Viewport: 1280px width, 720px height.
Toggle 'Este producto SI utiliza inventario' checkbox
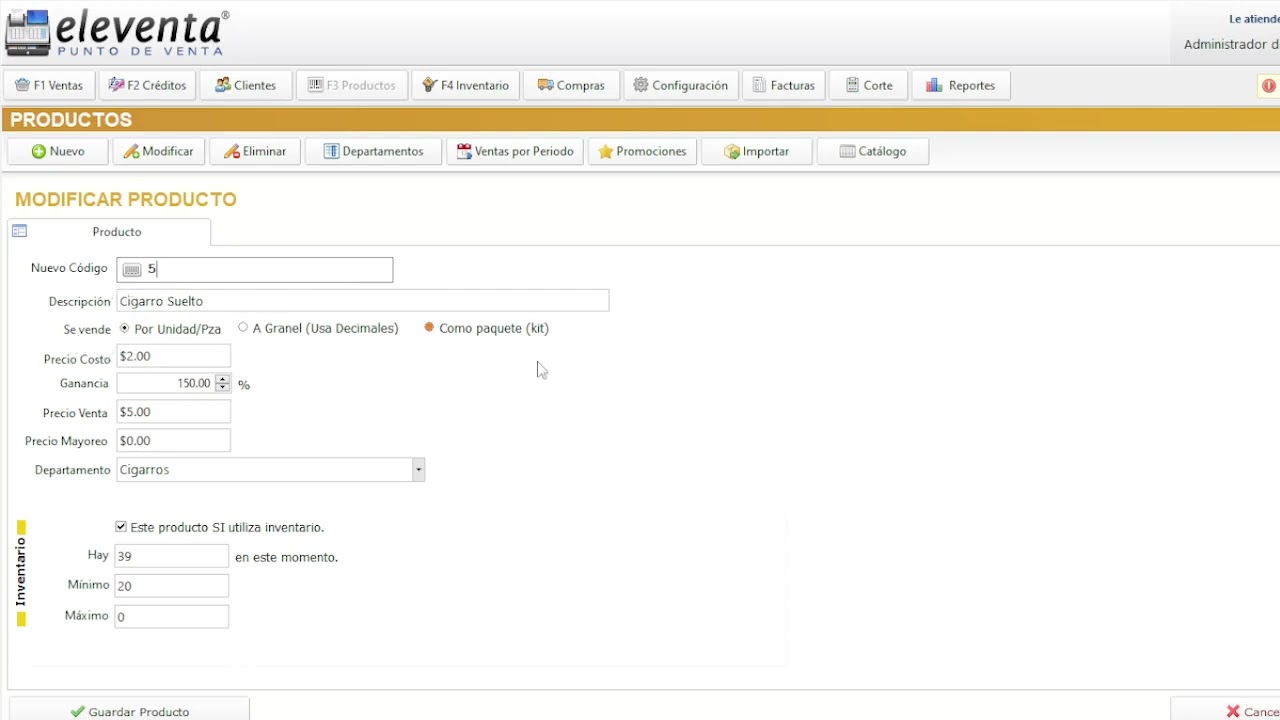[x=121, y=527]
